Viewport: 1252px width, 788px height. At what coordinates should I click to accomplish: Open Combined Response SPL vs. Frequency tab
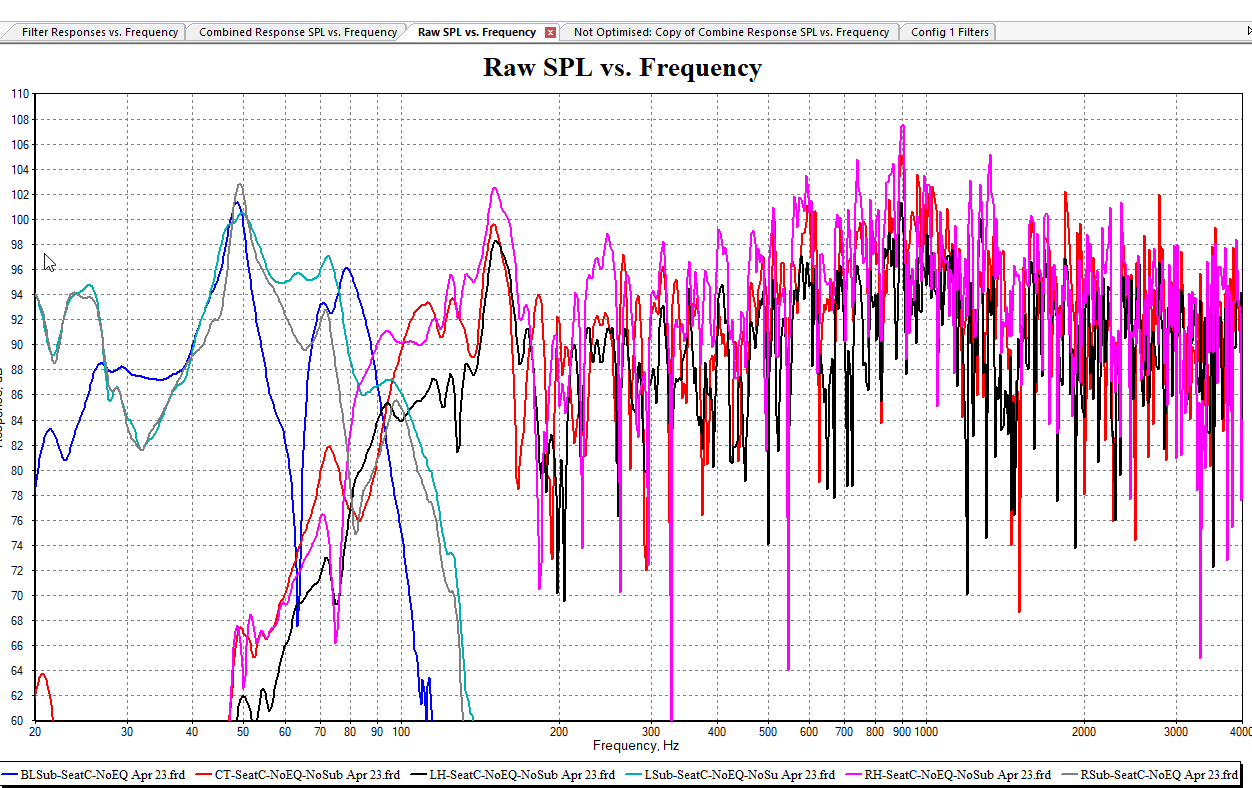[x=297, y=32]
